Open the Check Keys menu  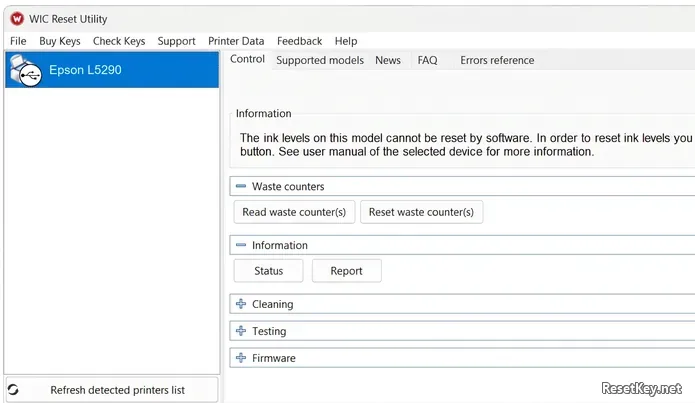[x=119, y=41]
